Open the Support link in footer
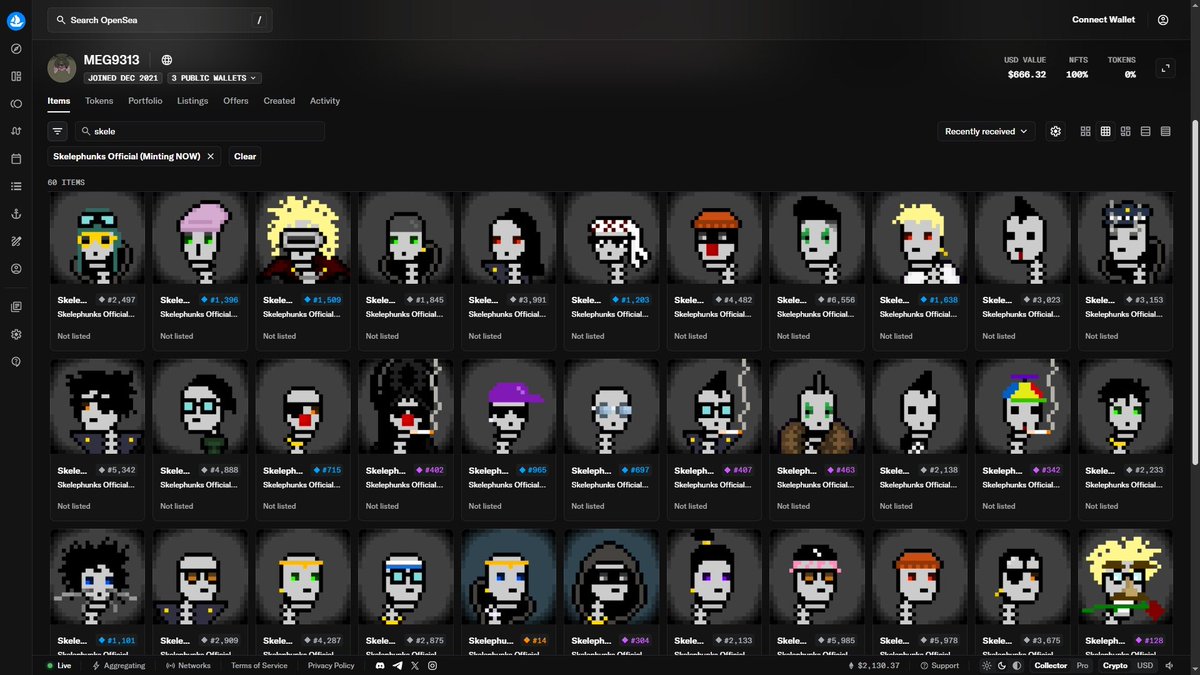 tap(939, 665)
